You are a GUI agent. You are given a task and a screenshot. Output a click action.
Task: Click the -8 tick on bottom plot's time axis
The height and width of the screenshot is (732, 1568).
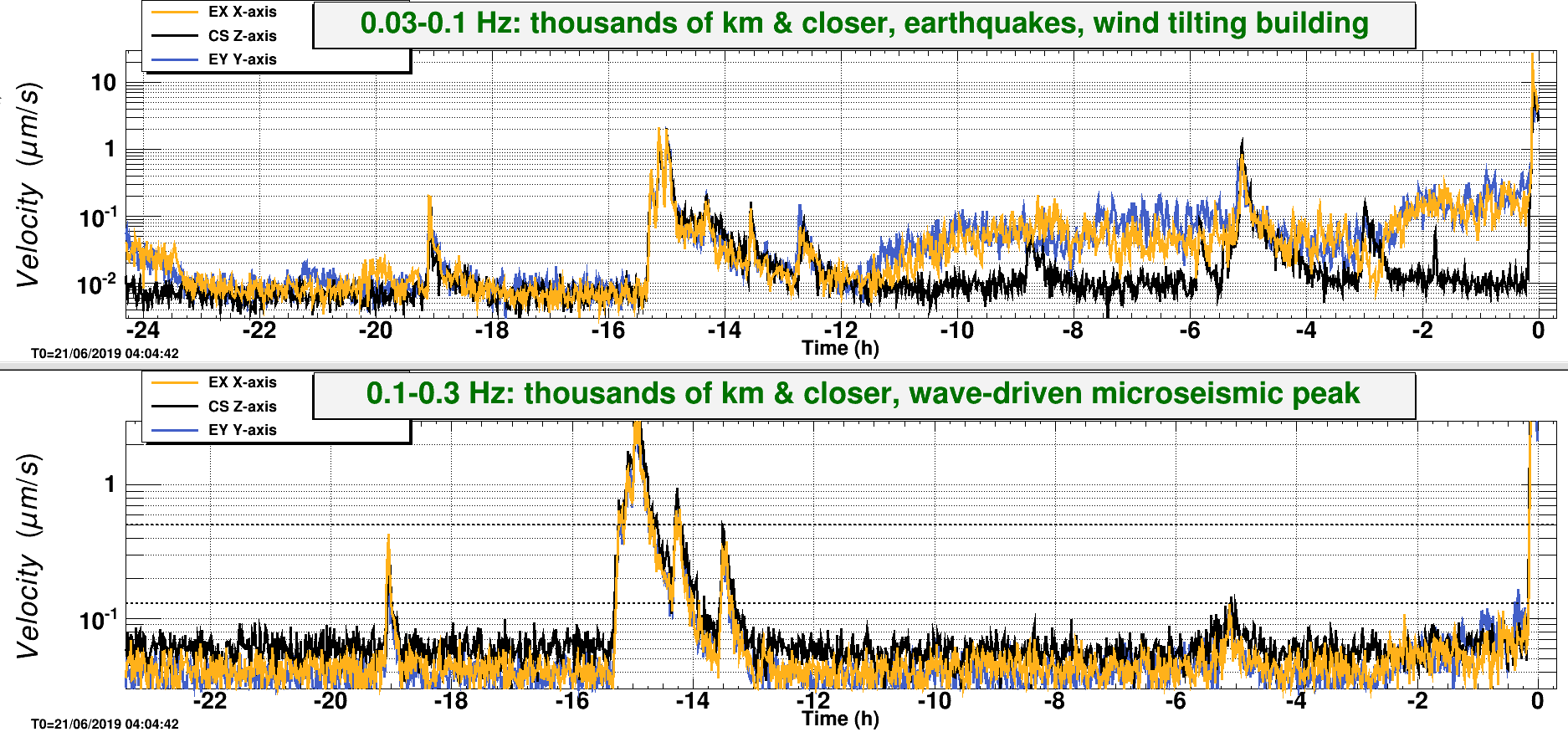point(1054,701)
